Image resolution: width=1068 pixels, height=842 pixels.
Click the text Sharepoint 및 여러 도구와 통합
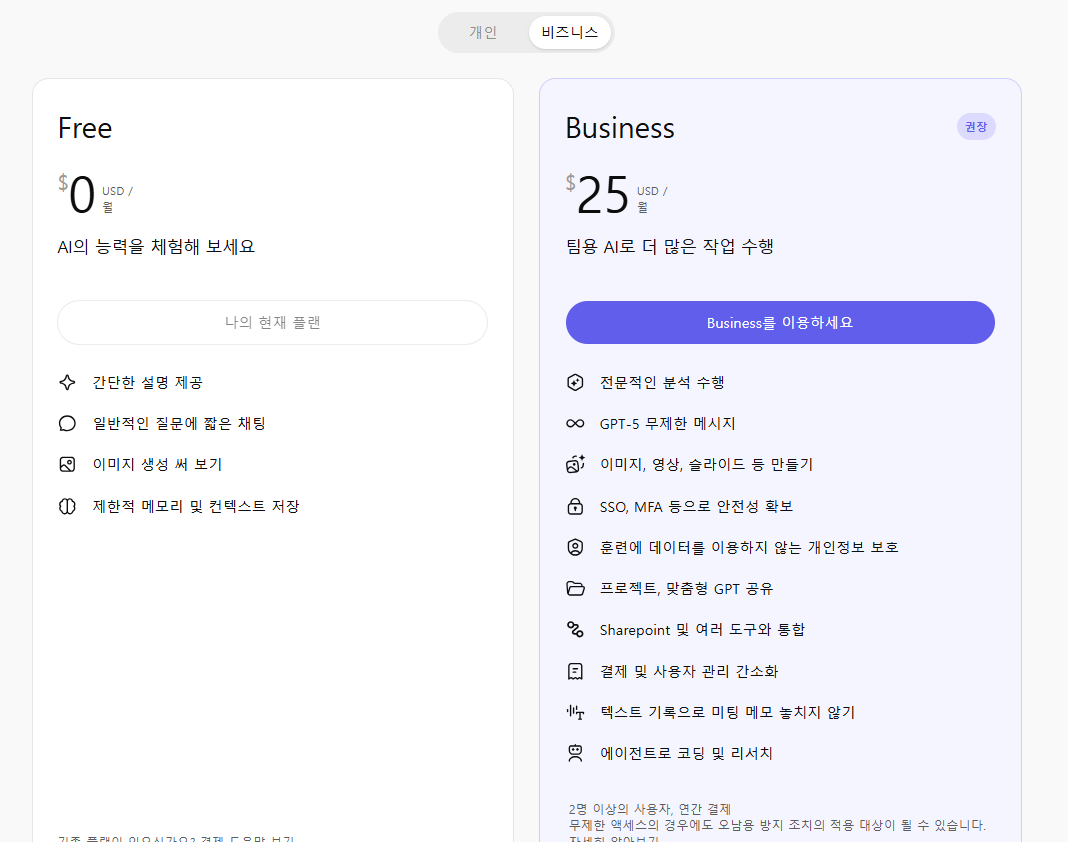coord(702,630)
